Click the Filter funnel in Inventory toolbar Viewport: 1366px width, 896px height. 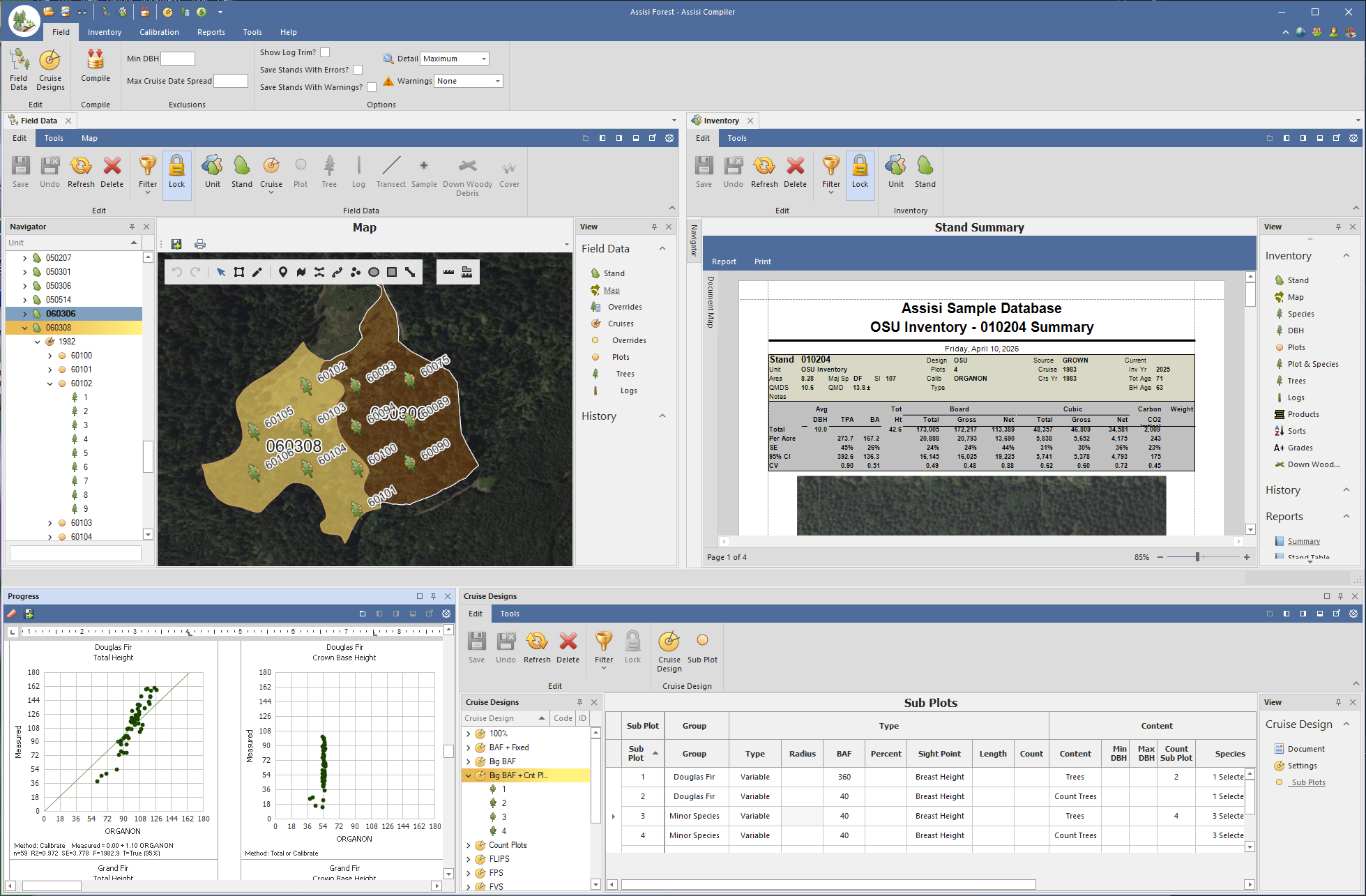(x=831, y=174)
